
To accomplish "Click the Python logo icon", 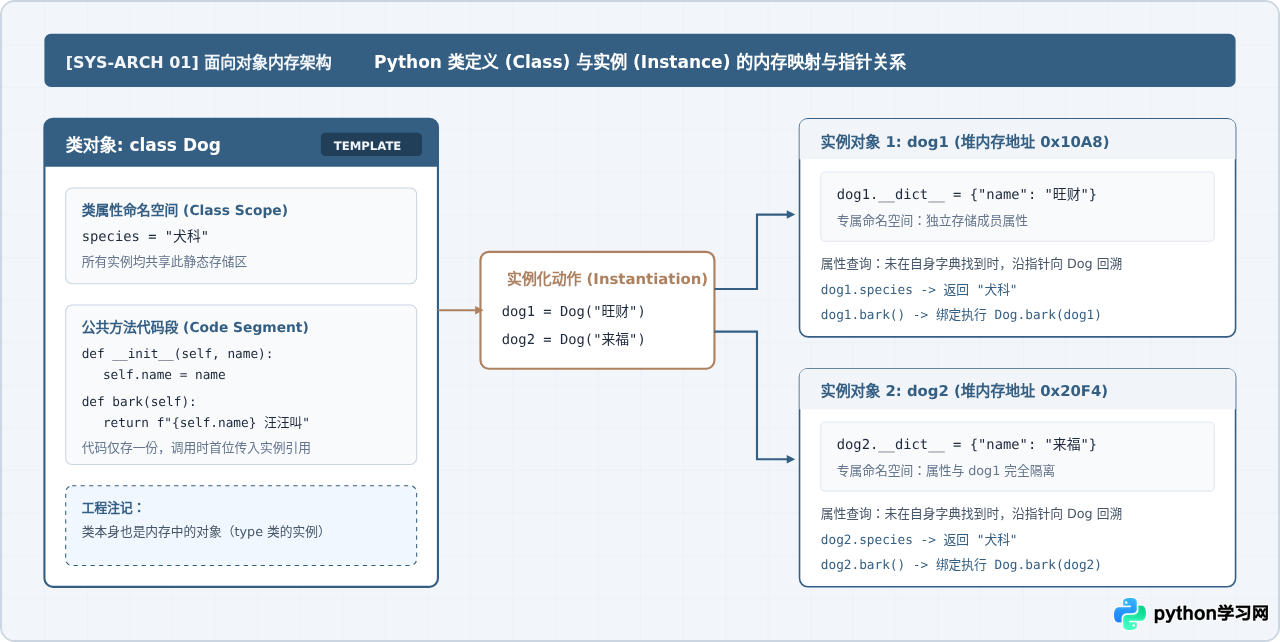I will click(1130, 613).
